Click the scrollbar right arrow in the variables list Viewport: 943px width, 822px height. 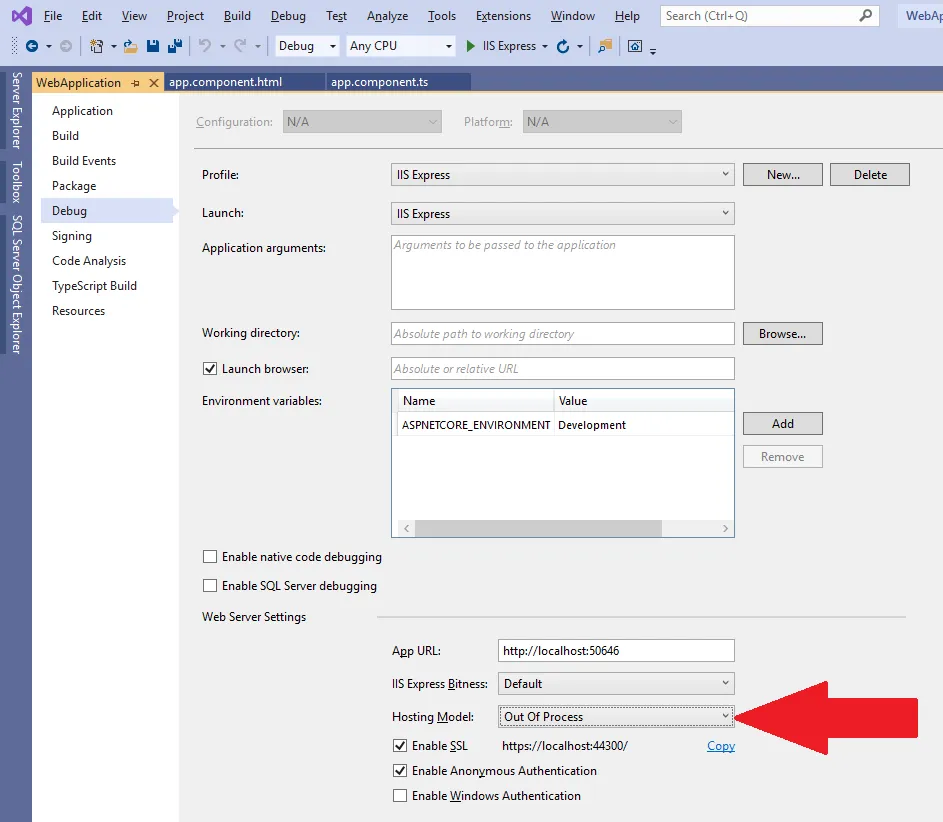click(725, 528)
